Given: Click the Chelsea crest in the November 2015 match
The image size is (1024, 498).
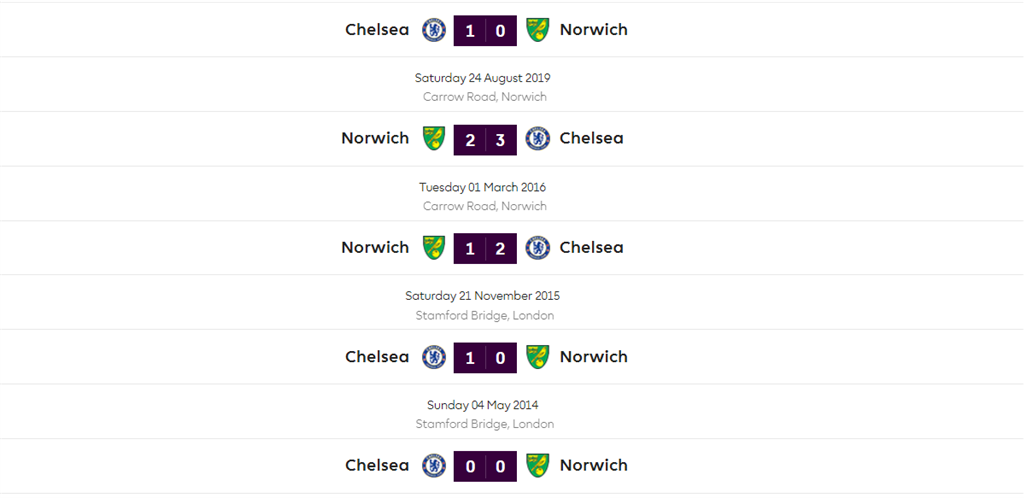Looking at the screenshot, I should tap(434, 357).
